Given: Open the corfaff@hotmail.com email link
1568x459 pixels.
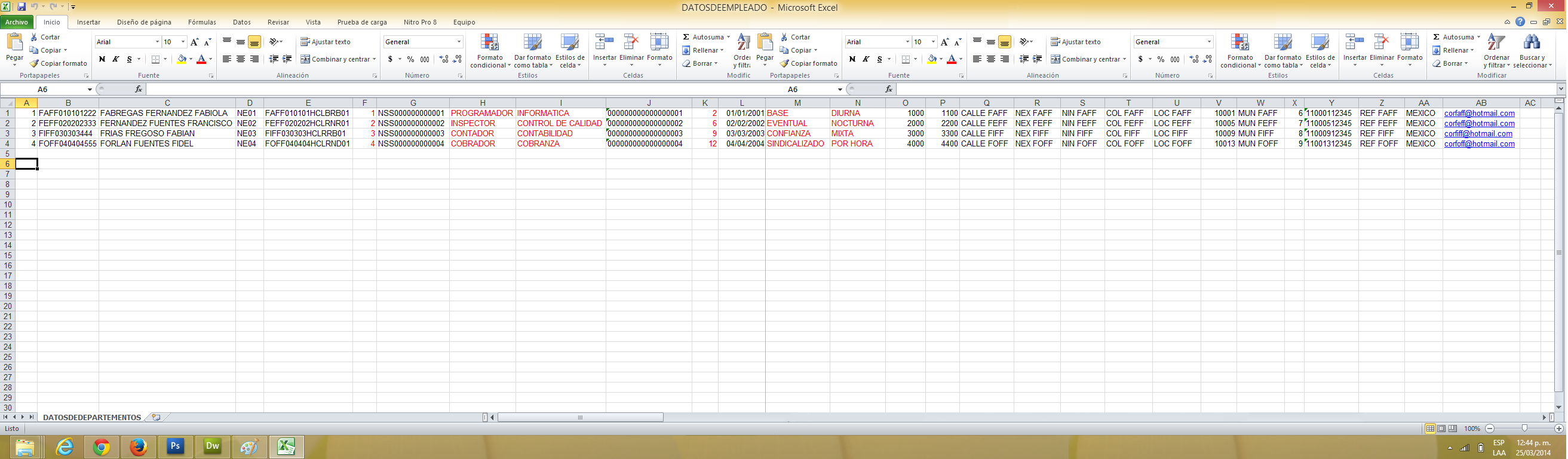Looking at the screenshot, I should [x=1478, y=113].
